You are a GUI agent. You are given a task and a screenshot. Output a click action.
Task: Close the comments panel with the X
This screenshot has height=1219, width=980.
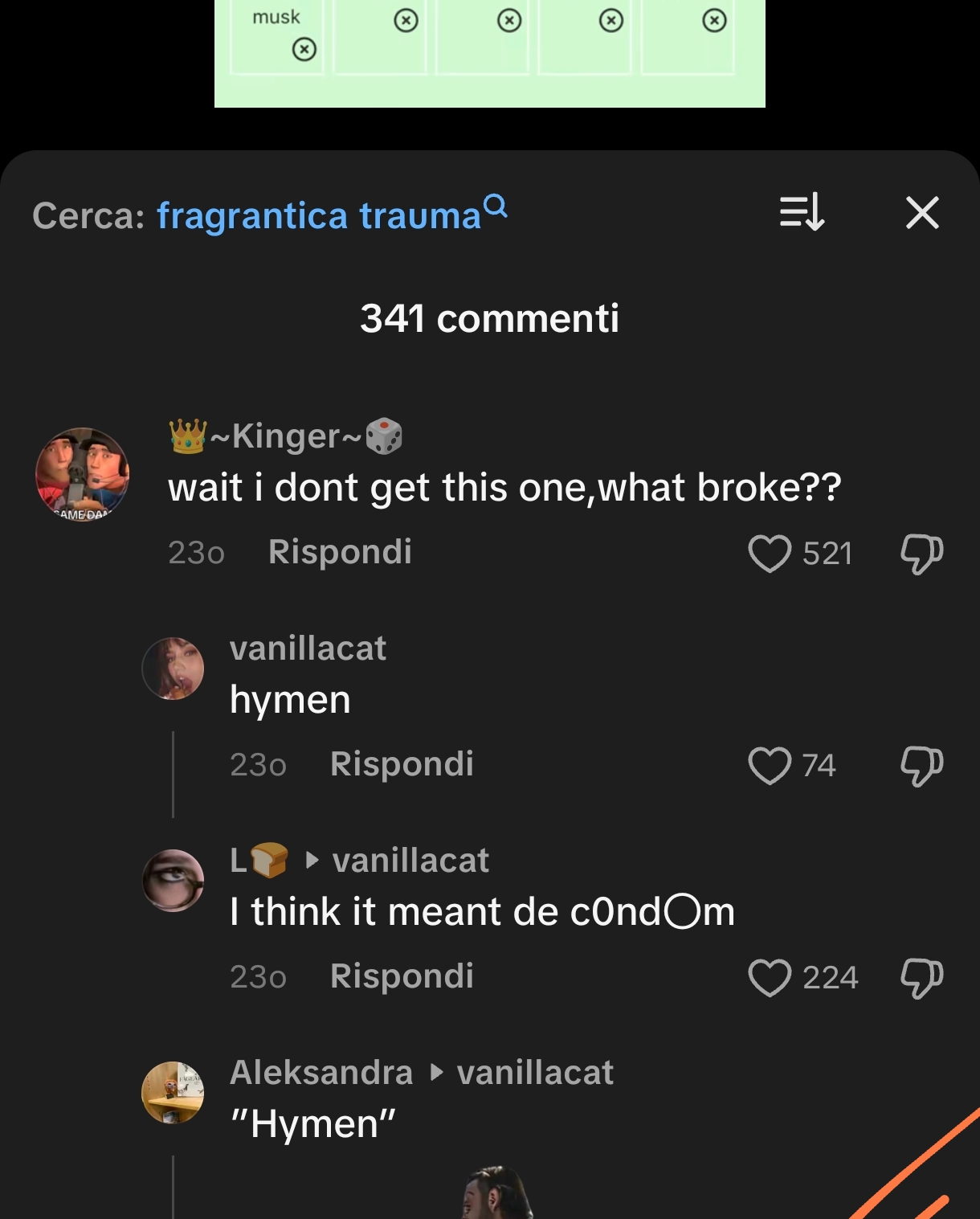pyautogui.click(x=921, y=213)
